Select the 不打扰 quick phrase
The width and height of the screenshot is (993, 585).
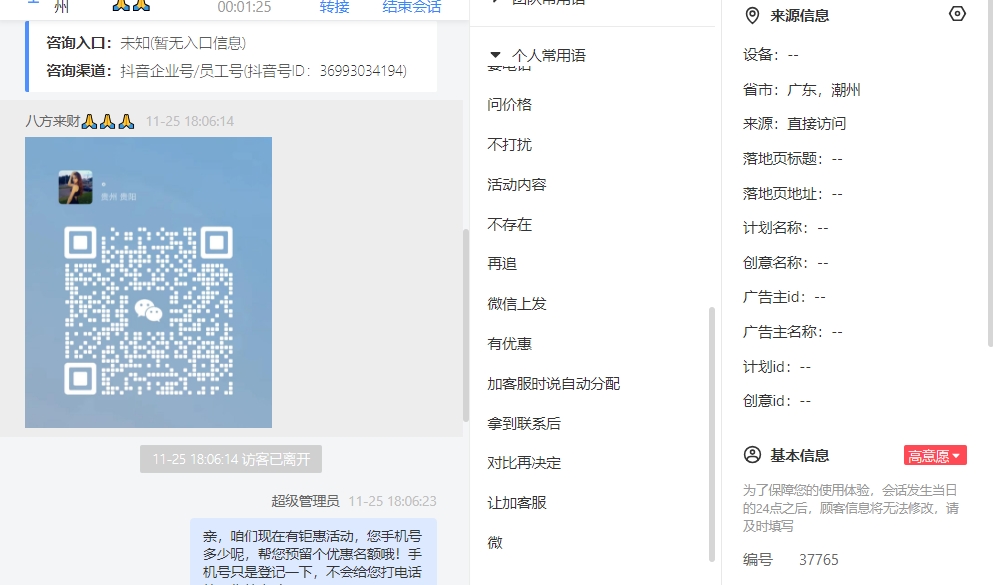510,144
